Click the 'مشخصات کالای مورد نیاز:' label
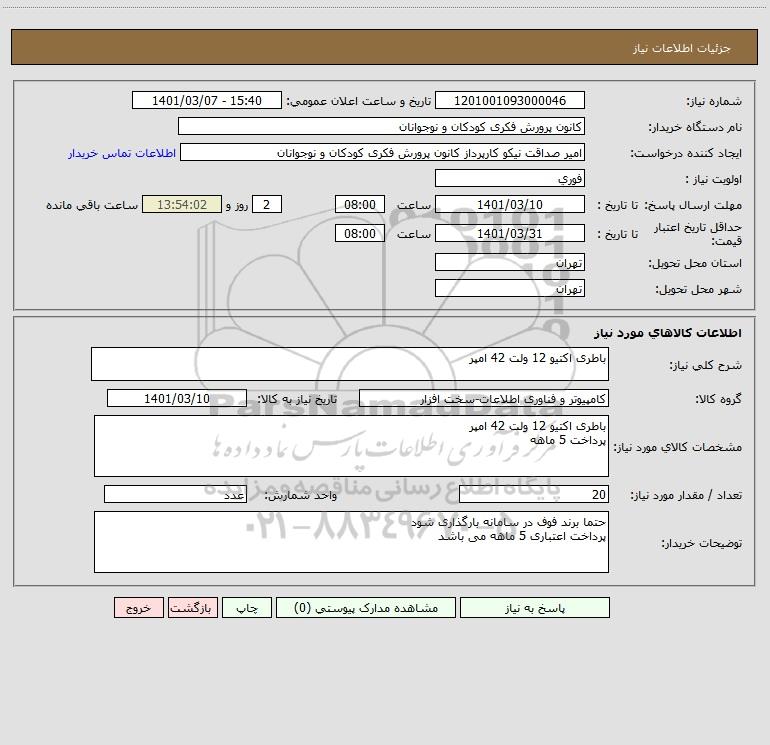Viewport: 770px width, 745px height. (678, 447)
